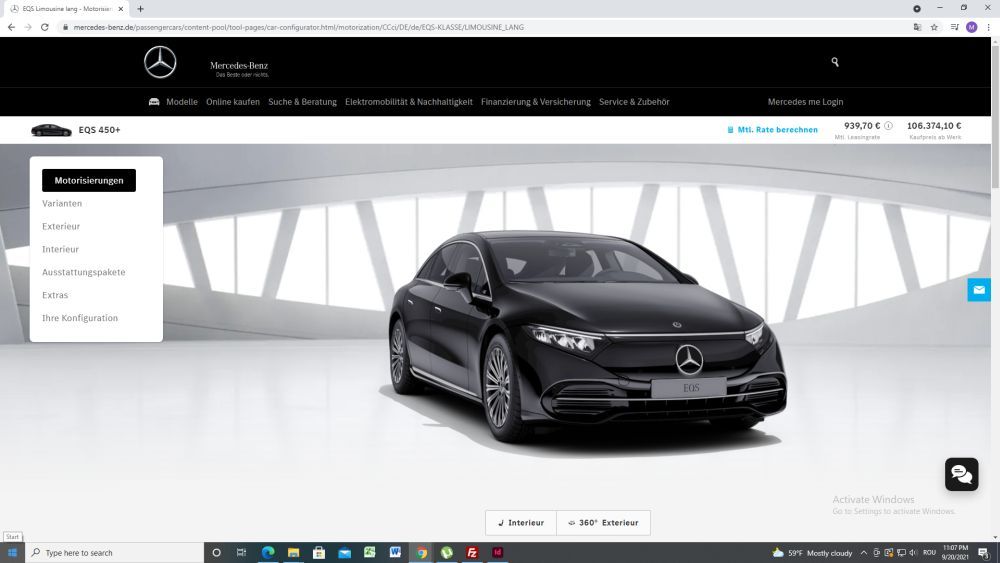
Task: Go back with the browser back arrow
Action: click(x=11, y=27)
